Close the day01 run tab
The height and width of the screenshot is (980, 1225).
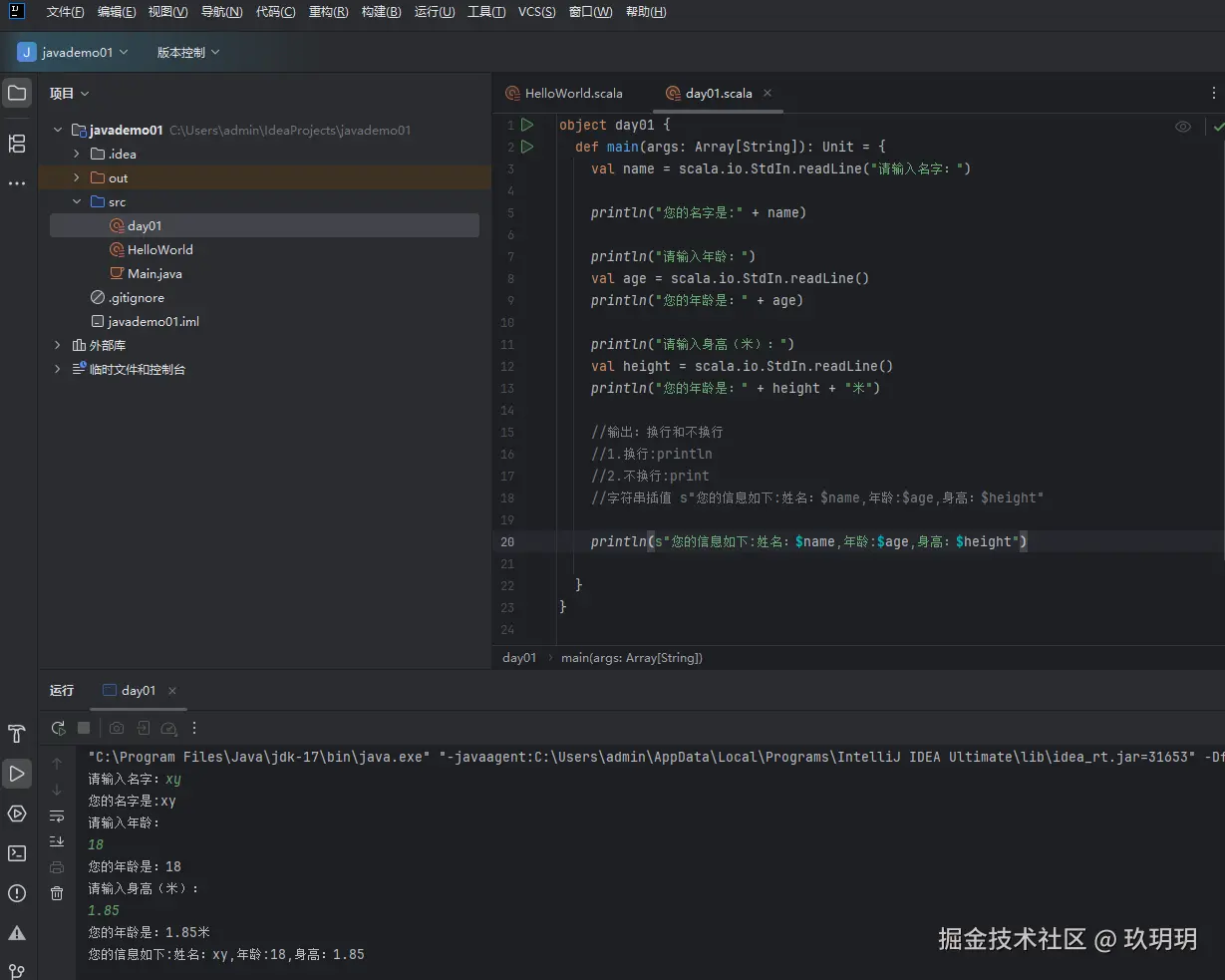tap(172, 690)
